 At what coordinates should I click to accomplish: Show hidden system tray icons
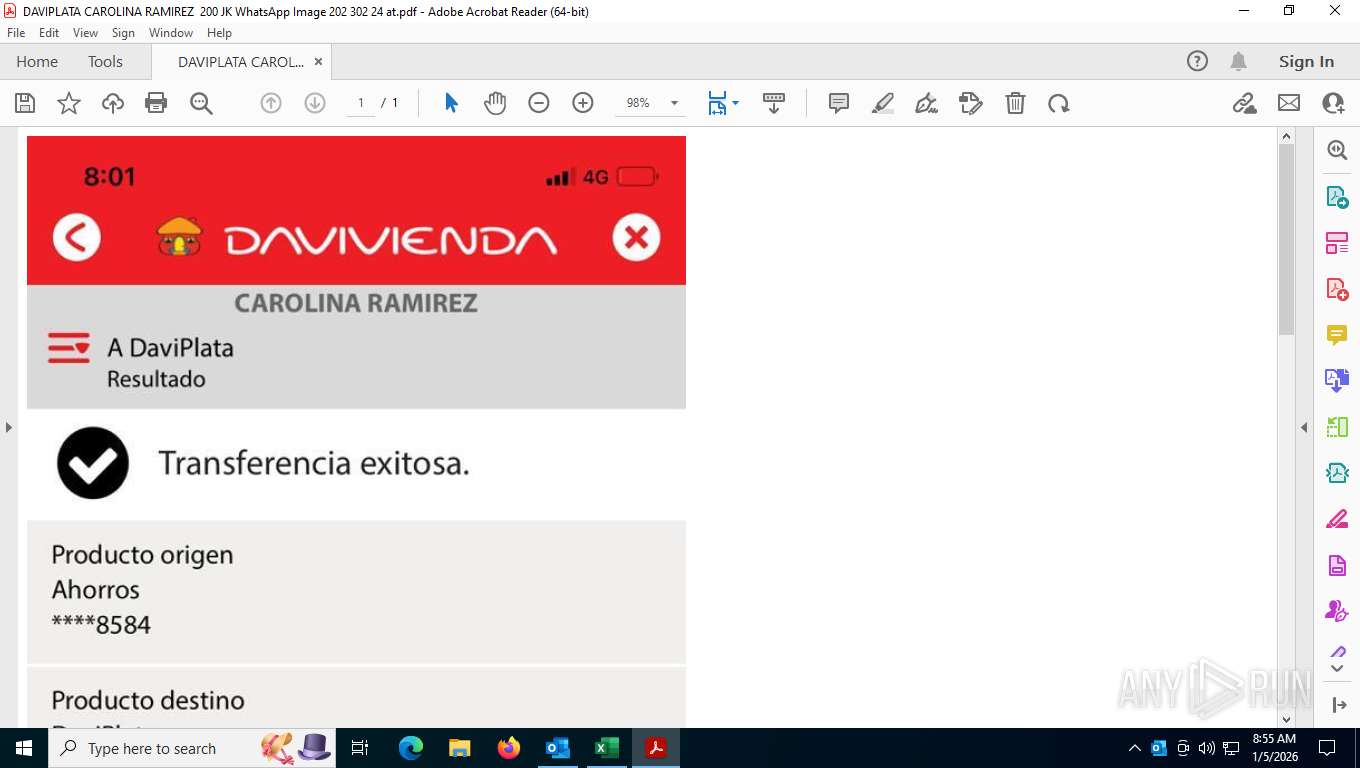tap(1134, 748)
